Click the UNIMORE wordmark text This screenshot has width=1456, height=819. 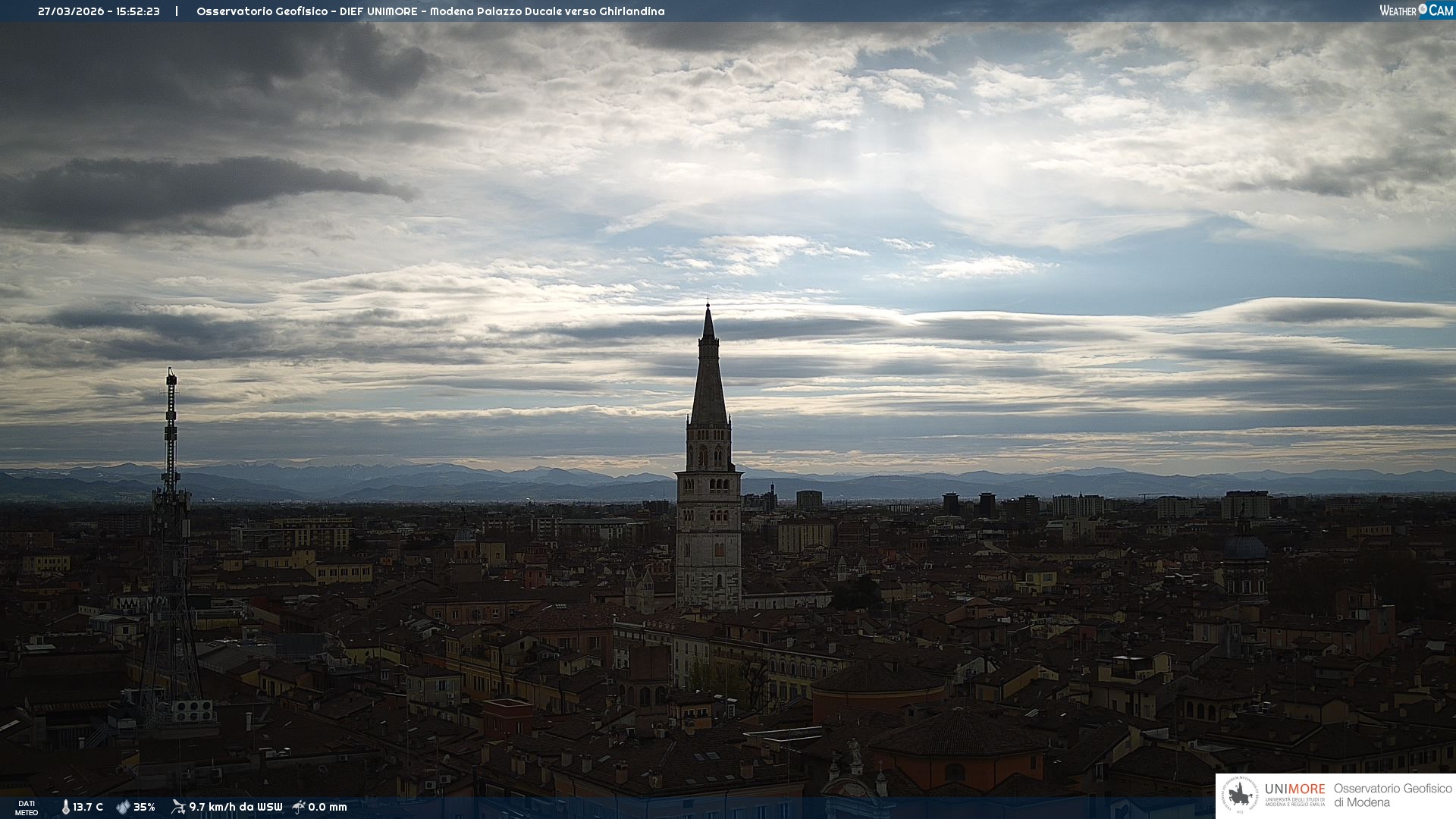tap(1294, 789)
